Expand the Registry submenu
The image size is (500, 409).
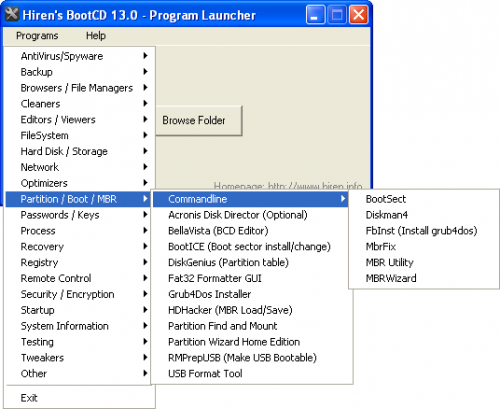click(x=78, y=262)
